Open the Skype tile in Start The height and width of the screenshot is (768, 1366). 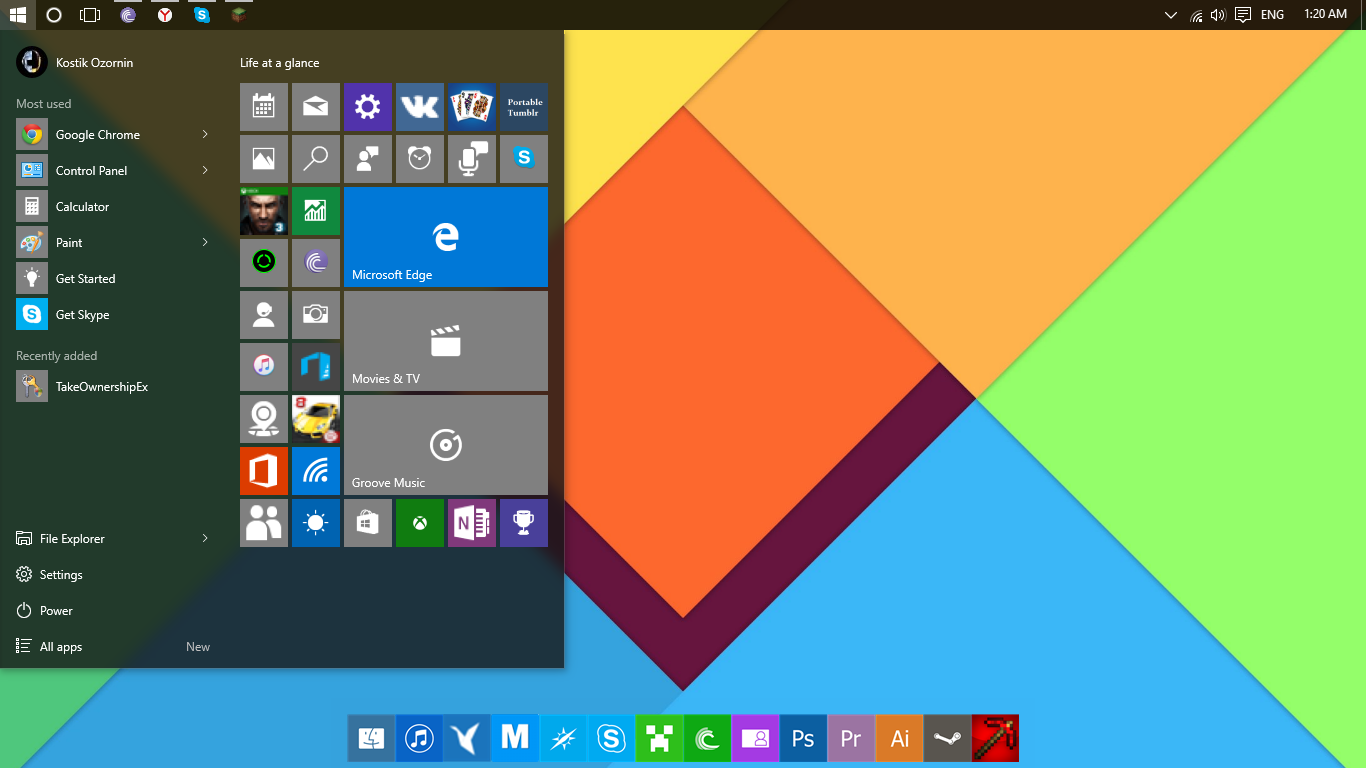point(524,159)
